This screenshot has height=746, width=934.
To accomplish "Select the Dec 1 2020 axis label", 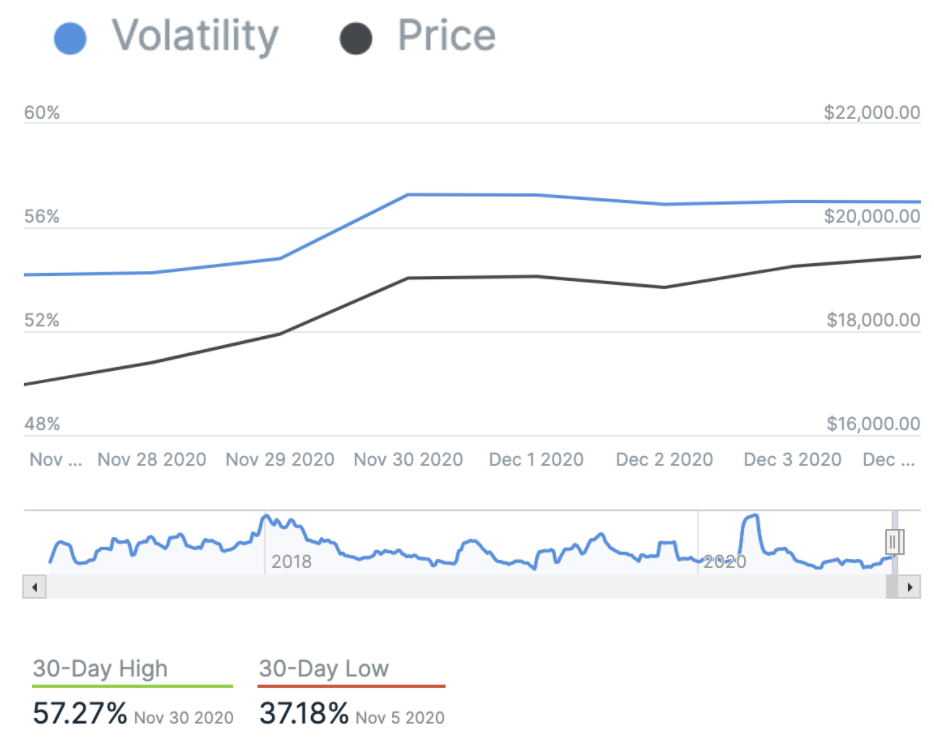I will (536, 459).
